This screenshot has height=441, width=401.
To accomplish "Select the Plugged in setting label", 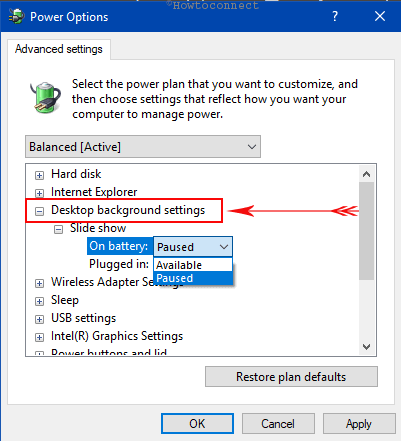I will (x=119, y=264).
